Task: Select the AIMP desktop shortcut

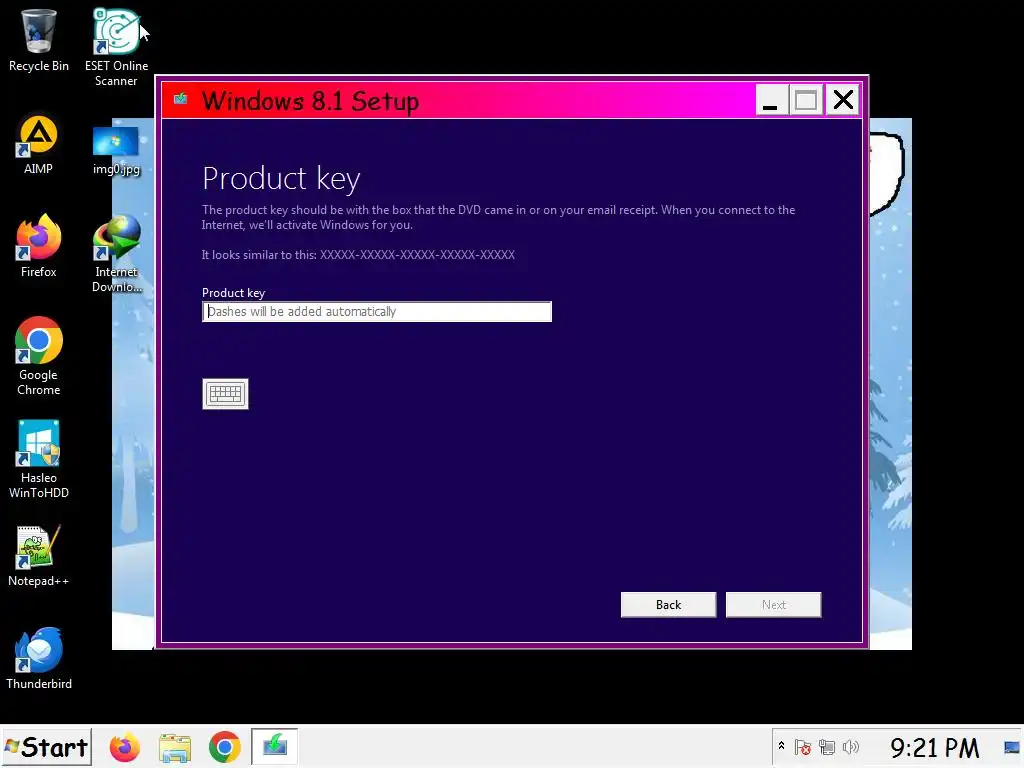Action: coord(39,145)
